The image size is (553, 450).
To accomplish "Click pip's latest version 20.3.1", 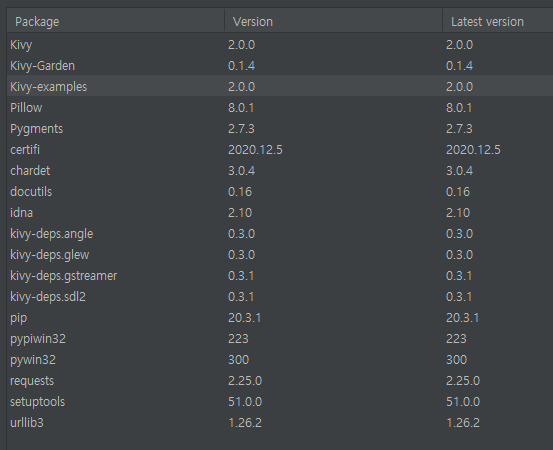I will pos(462,317).
